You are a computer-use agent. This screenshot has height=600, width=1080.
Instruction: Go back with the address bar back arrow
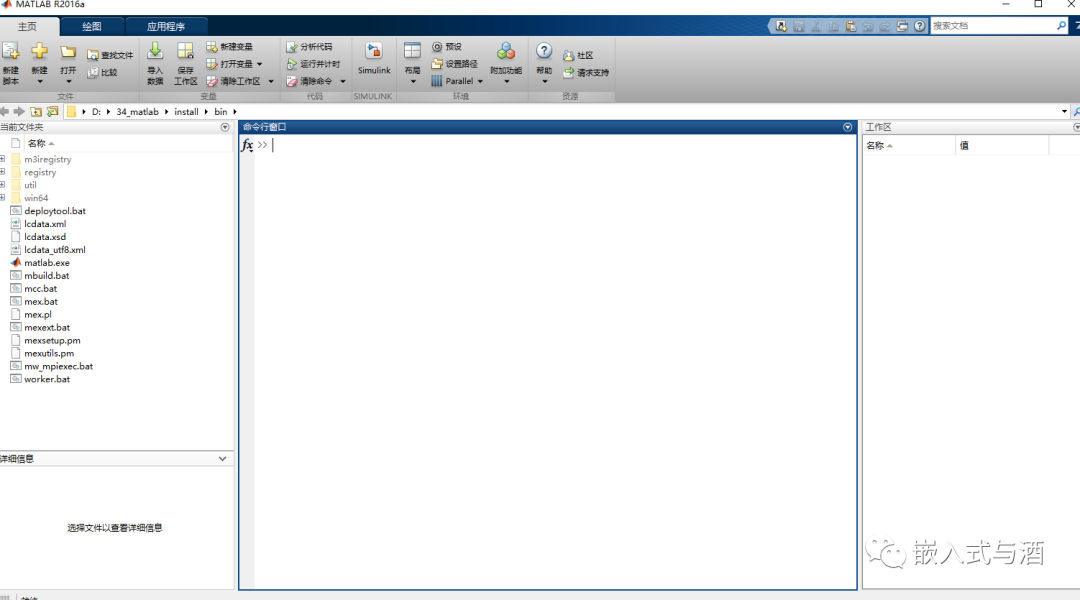(x=5, y=112)
